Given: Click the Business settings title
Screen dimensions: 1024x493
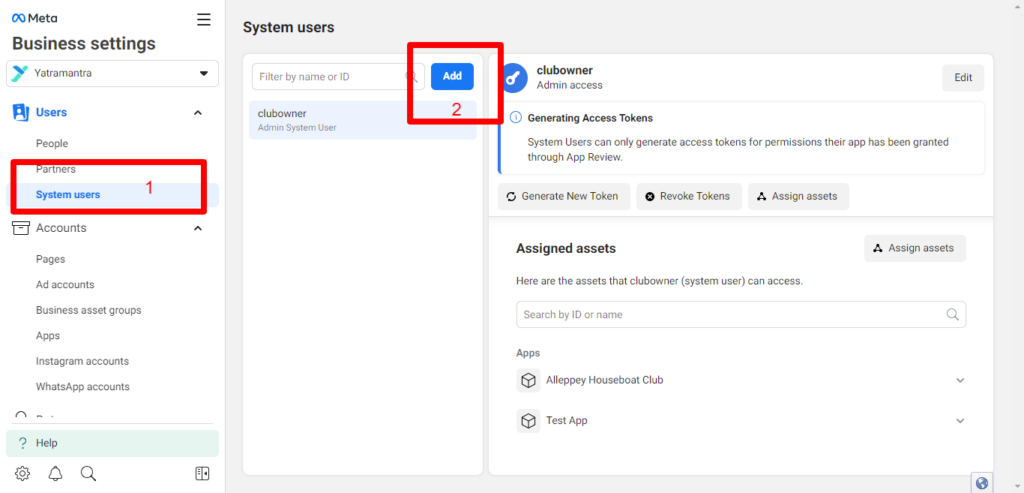Looking at the screenshot, I should [x=84, y=44].
